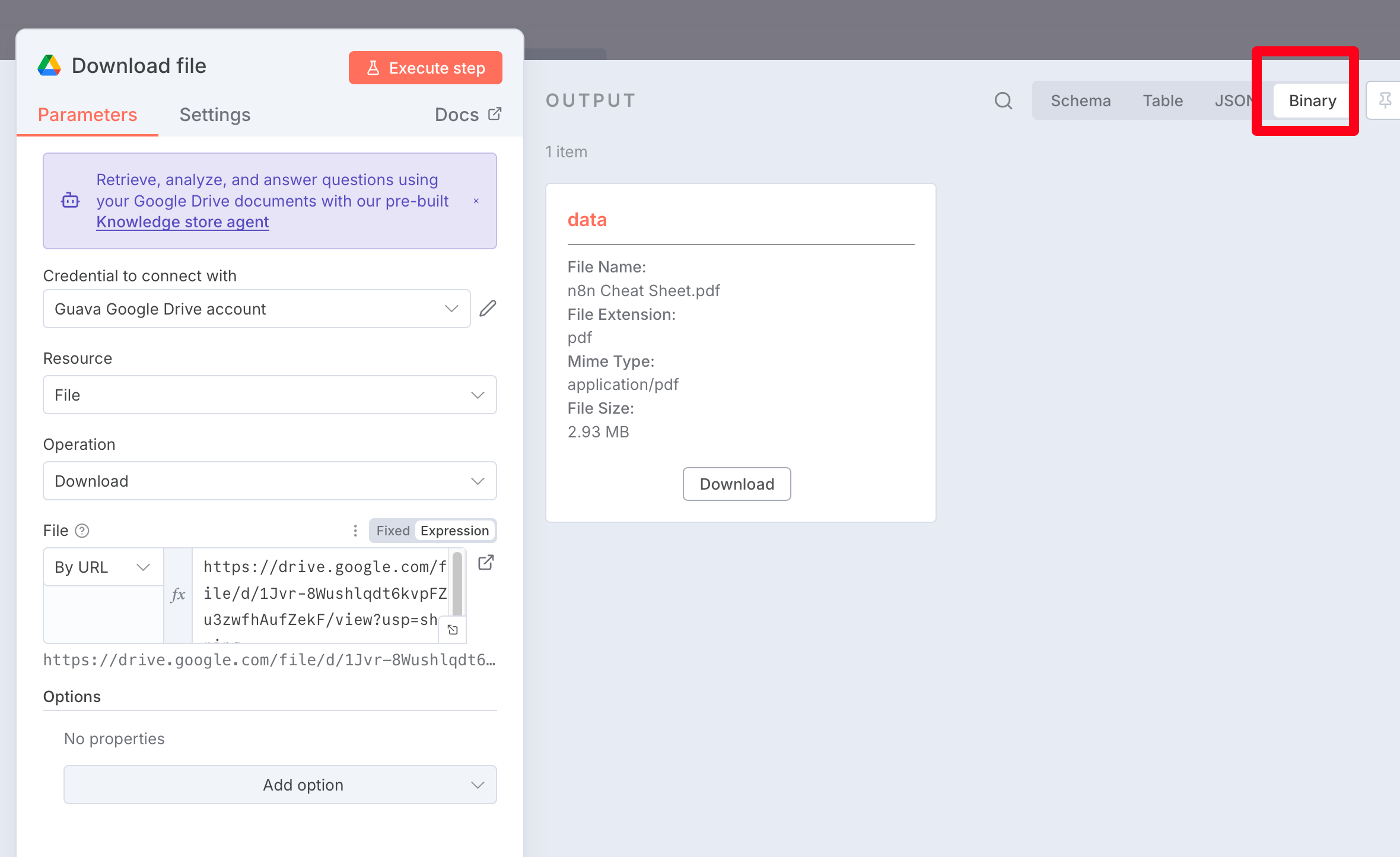Edit credential with the pencil icon
The height and width of the screenshot is (857, 1400).
click(x=488, y=309)
